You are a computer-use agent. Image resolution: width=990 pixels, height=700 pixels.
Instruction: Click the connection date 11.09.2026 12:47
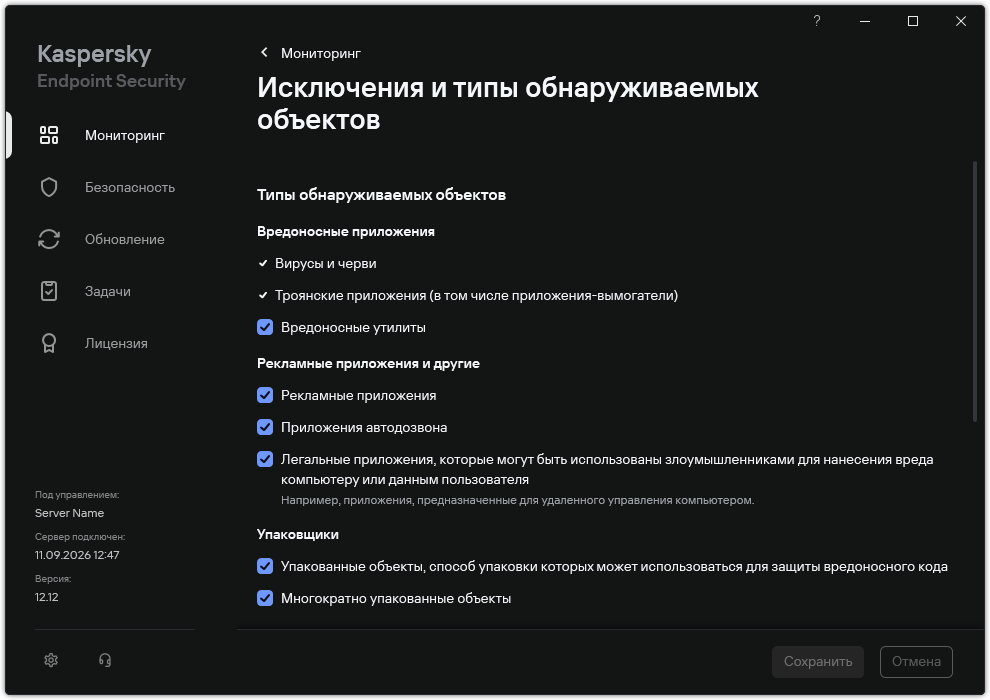(77, 555)
